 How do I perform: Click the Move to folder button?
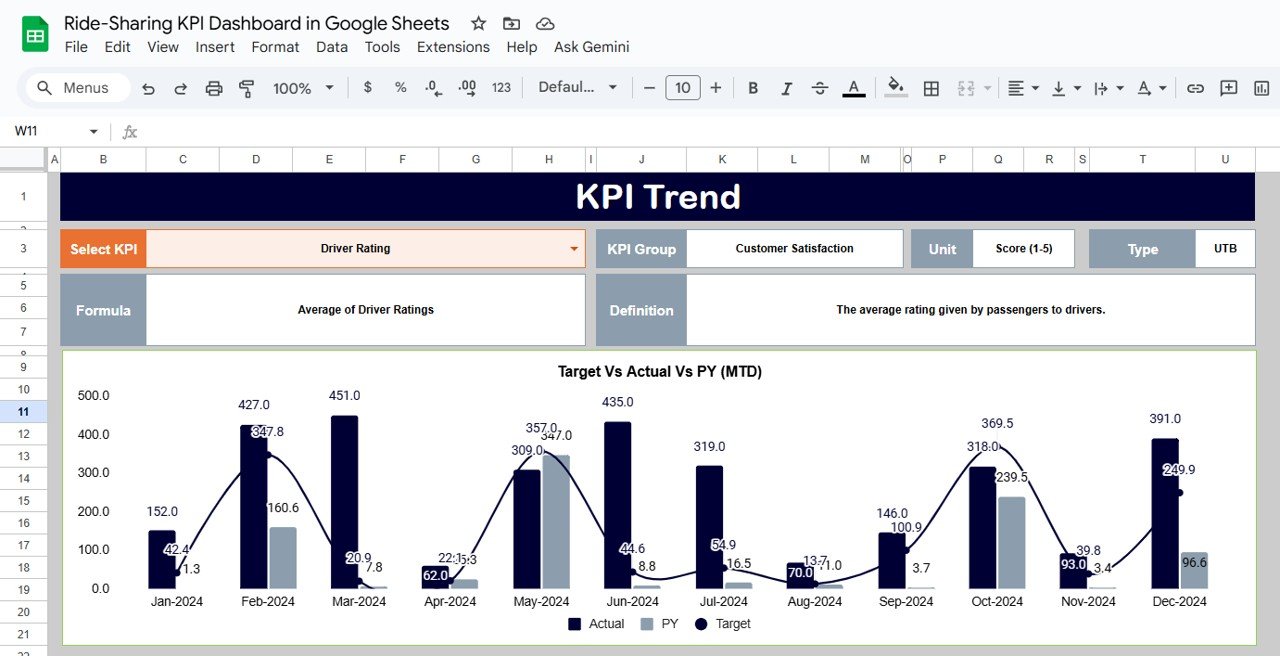(x=511, y=22)
